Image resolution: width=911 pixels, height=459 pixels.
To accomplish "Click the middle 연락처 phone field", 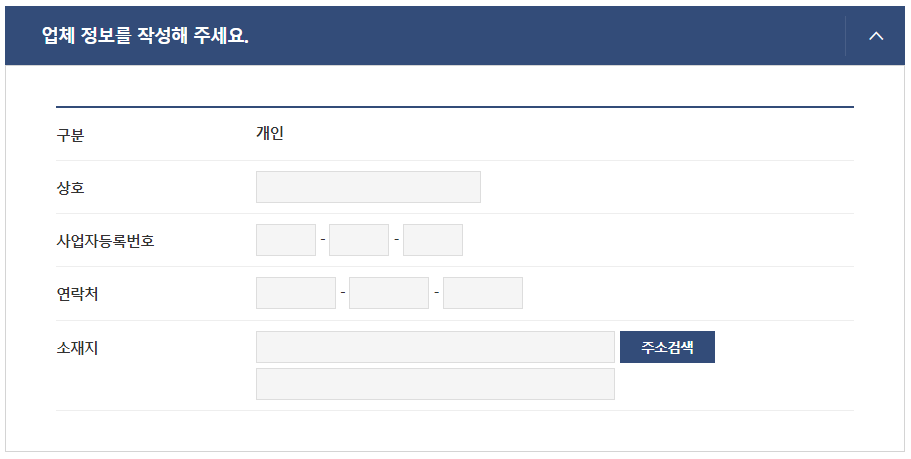I will [x=389, y=293].
